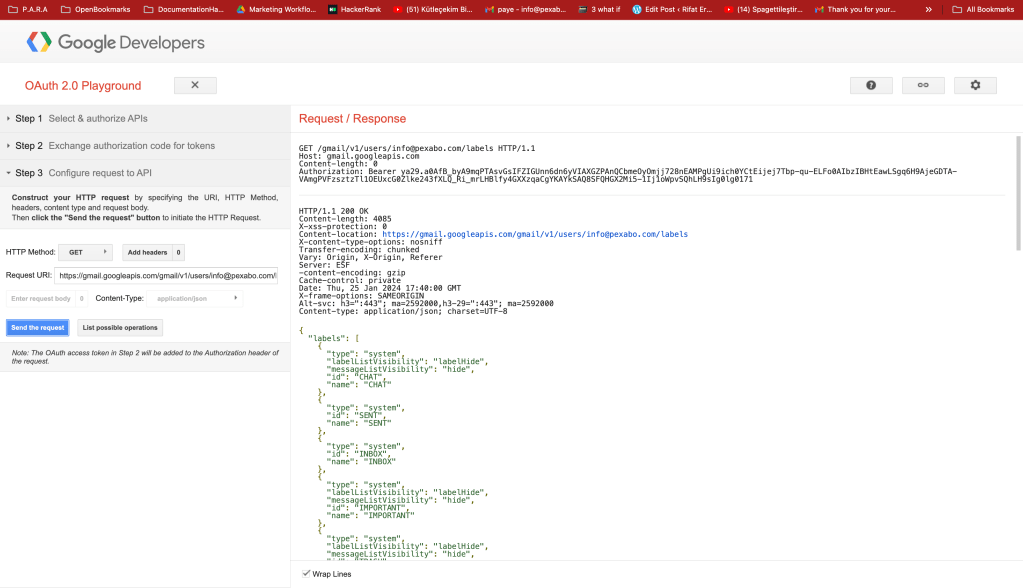Collapse Step 3 Configure request to API
This screenshot has width=1023, height=588.
tap(145, 173)
